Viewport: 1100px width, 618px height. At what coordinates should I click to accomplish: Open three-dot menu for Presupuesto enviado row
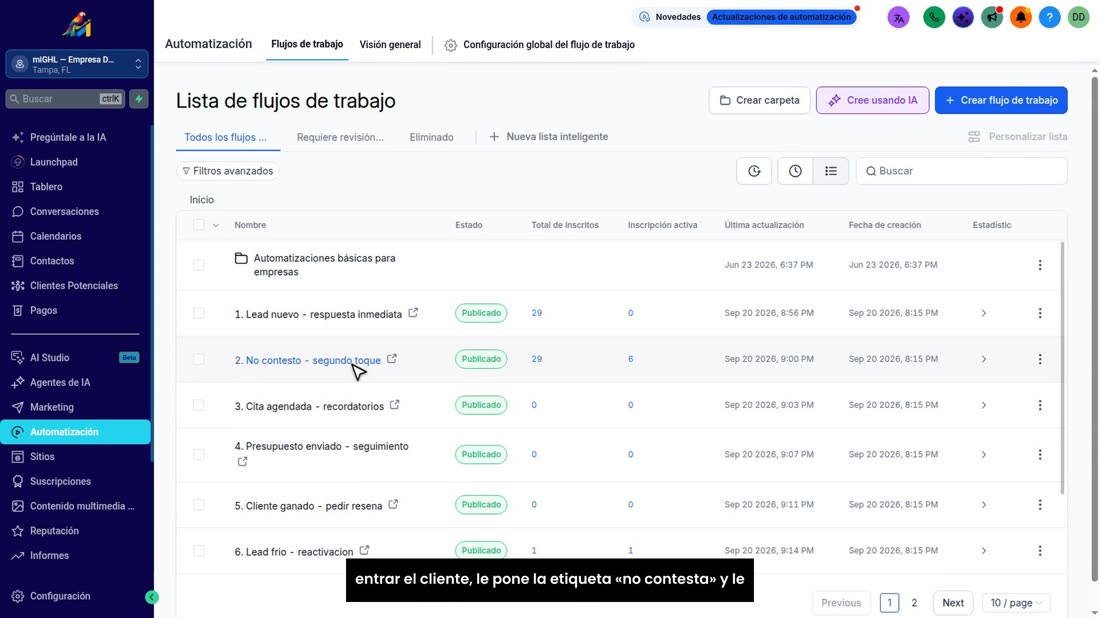point(1040,455)
